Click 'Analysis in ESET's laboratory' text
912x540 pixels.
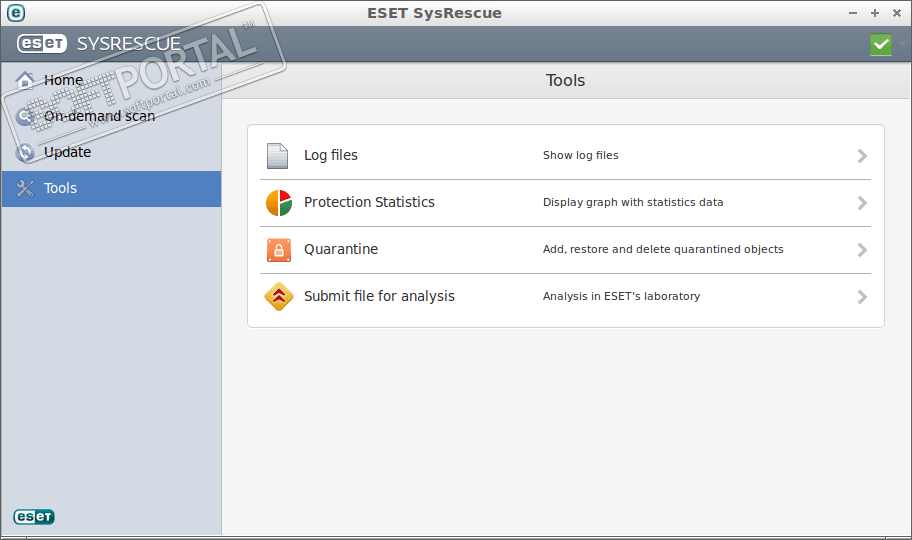click(x=621, y=296)
